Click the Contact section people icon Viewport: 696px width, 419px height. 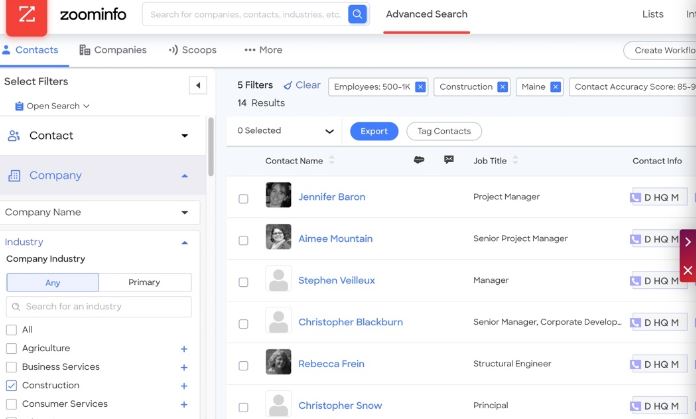14,136
